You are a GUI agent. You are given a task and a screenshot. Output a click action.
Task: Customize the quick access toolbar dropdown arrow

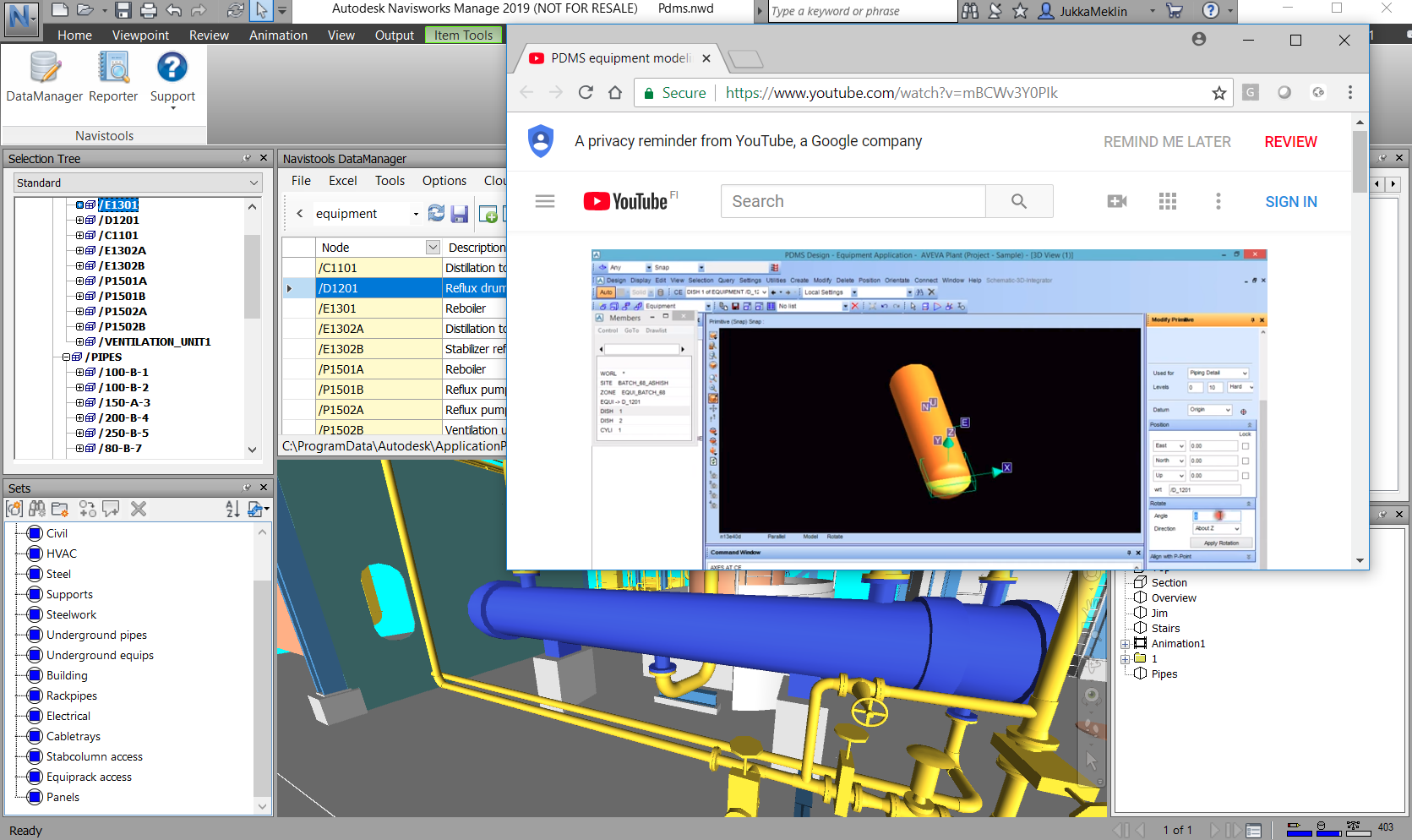[x=282, y=10]
